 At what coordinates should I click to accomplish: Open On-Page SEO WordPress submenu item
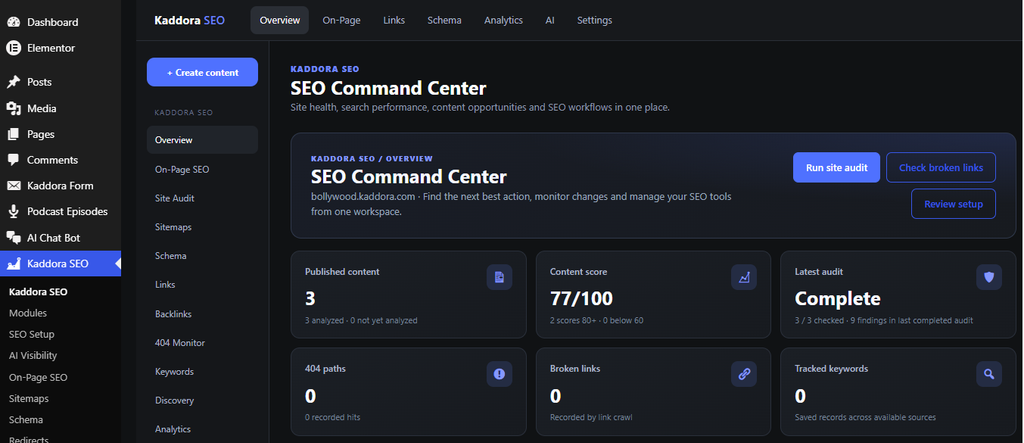38,377
